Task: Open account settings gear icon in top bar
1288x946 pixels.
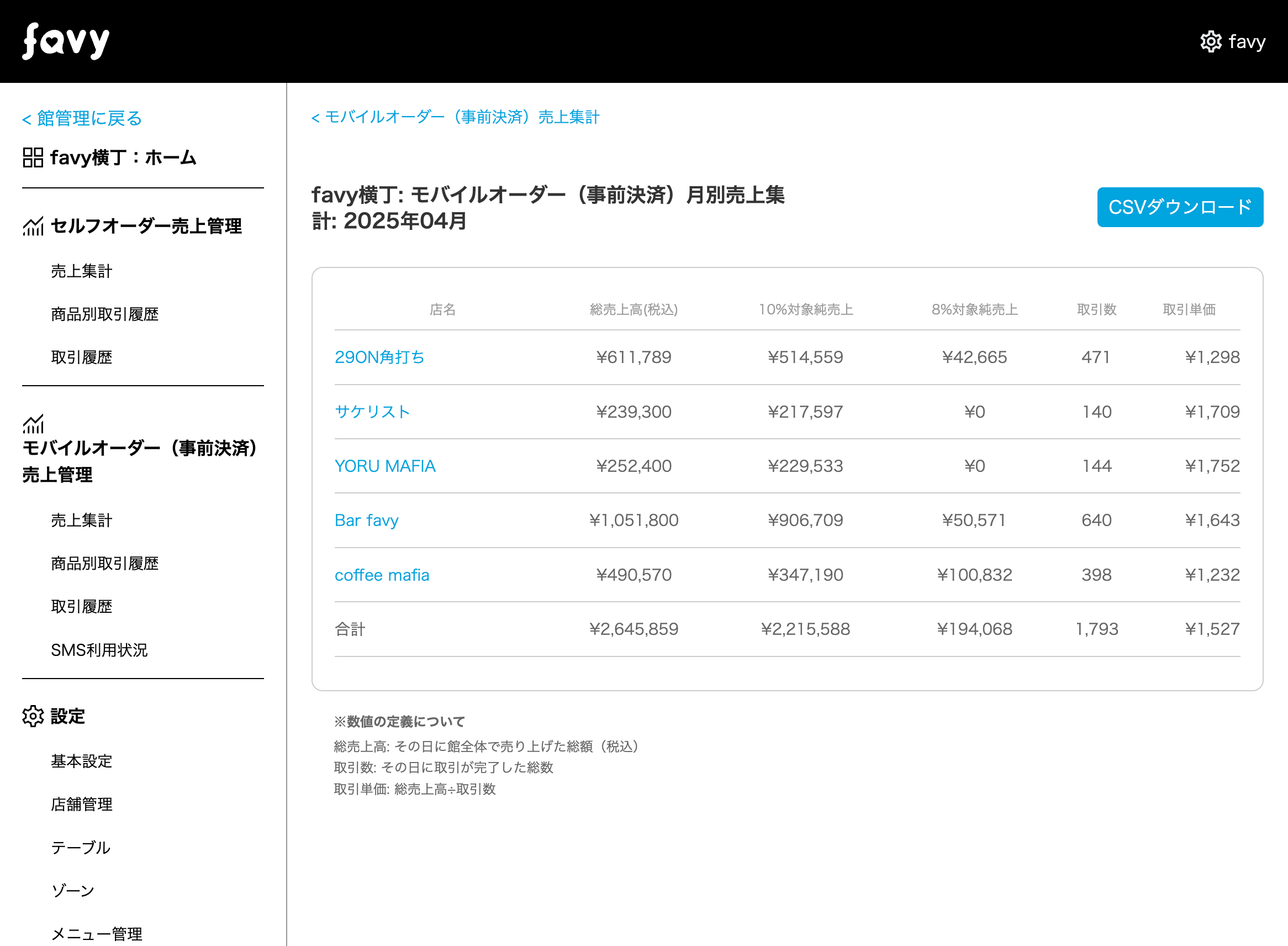Action: coord(1211,41)
